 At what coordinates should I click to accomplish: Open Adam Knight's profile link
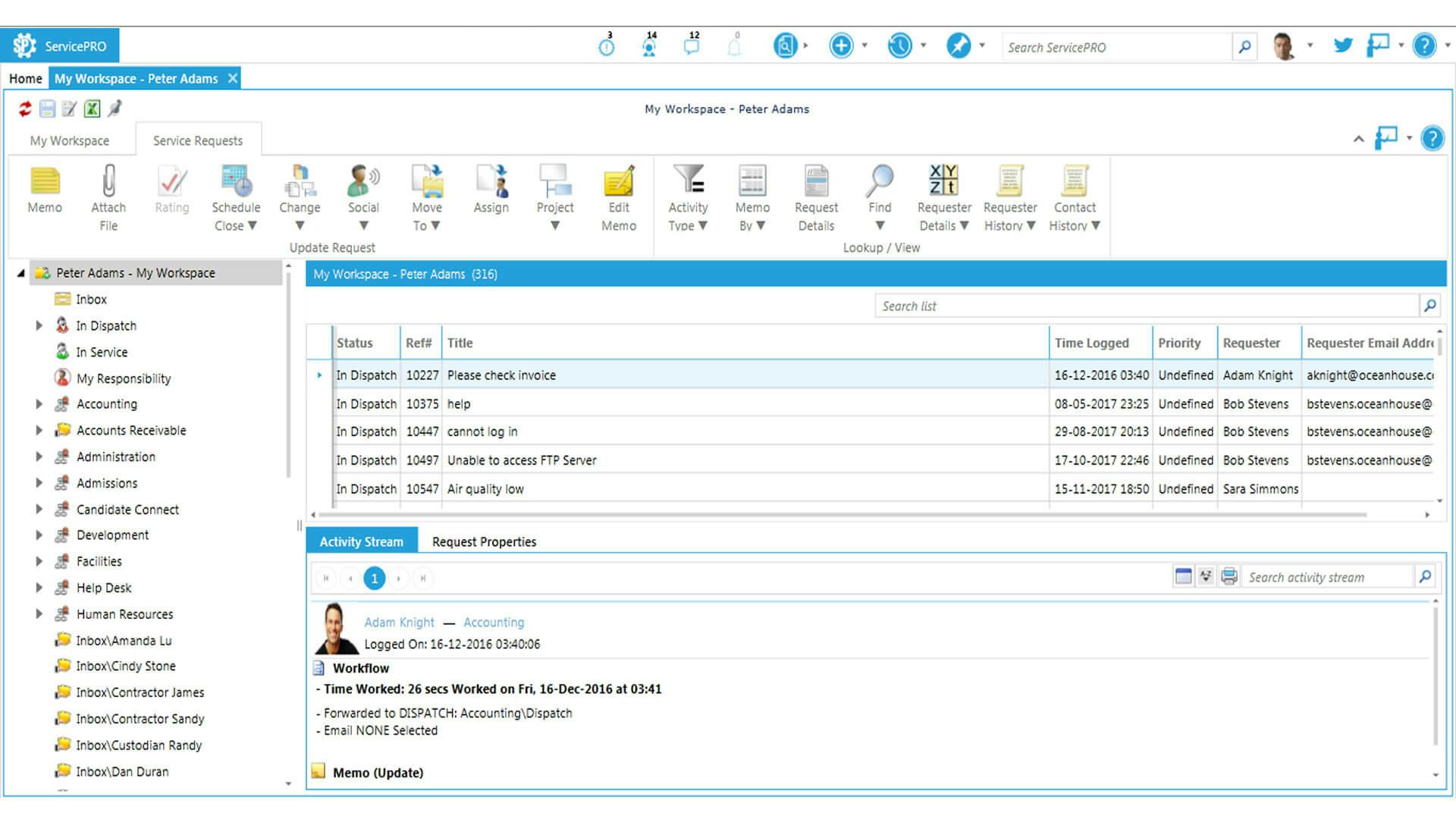[398, 622]
